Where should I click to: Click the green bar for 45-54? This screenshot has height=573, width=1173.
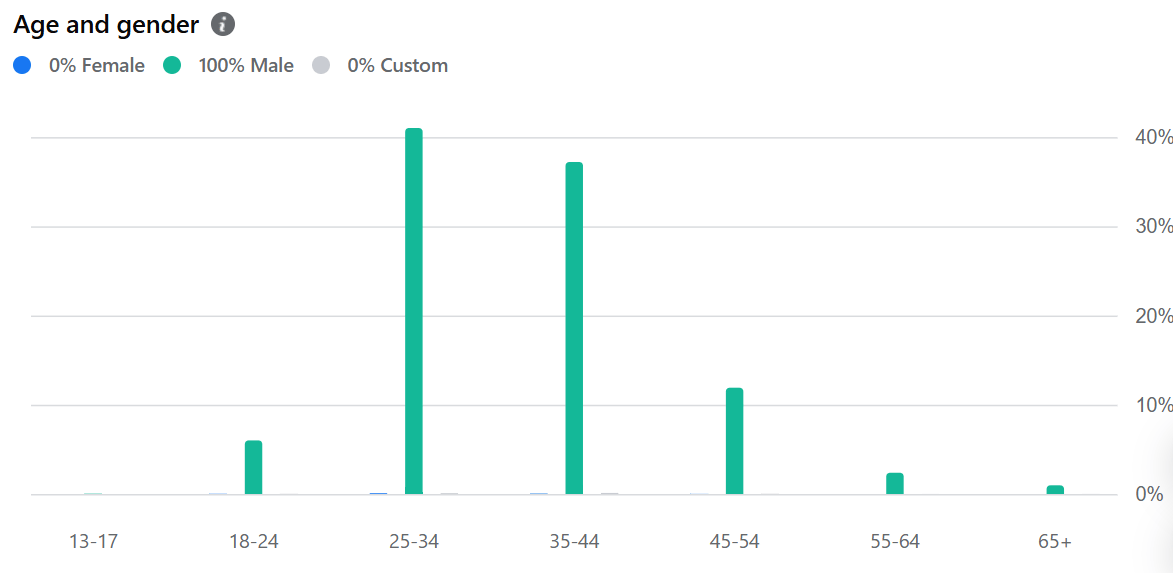pos(735,441)
